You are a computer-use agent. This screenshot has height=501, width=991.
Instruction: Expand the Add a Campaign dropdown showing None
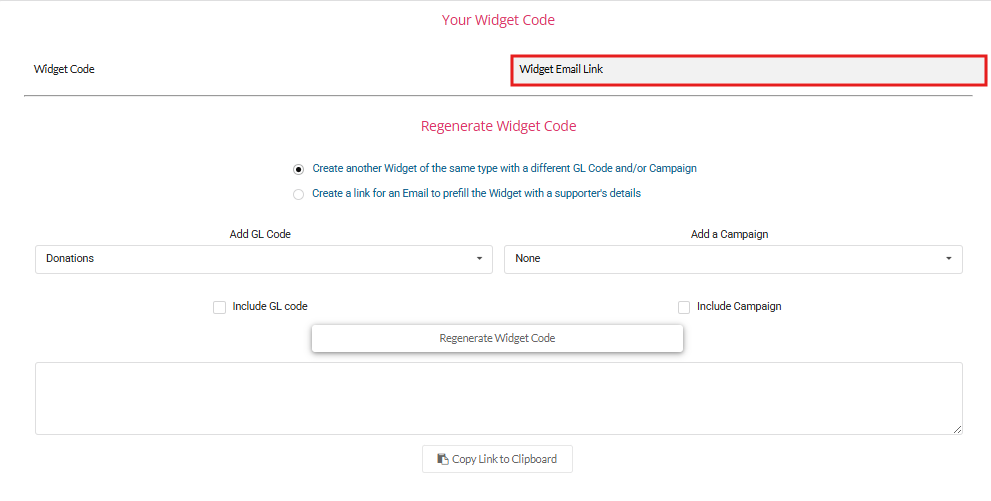pyautogui.click(x=733, y=259)
